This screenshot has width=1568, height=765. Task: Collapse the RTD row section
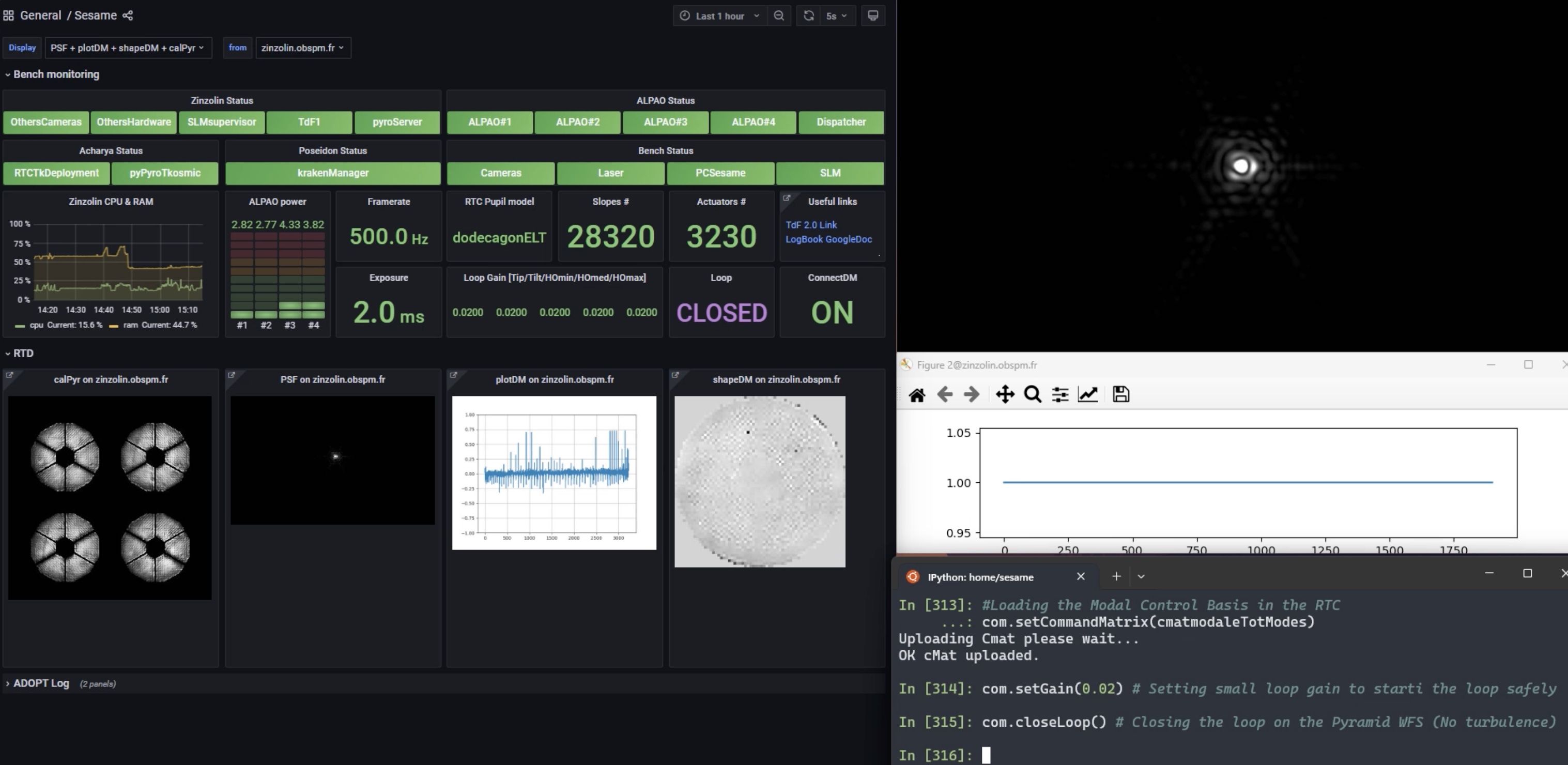(x=19, y=353)
